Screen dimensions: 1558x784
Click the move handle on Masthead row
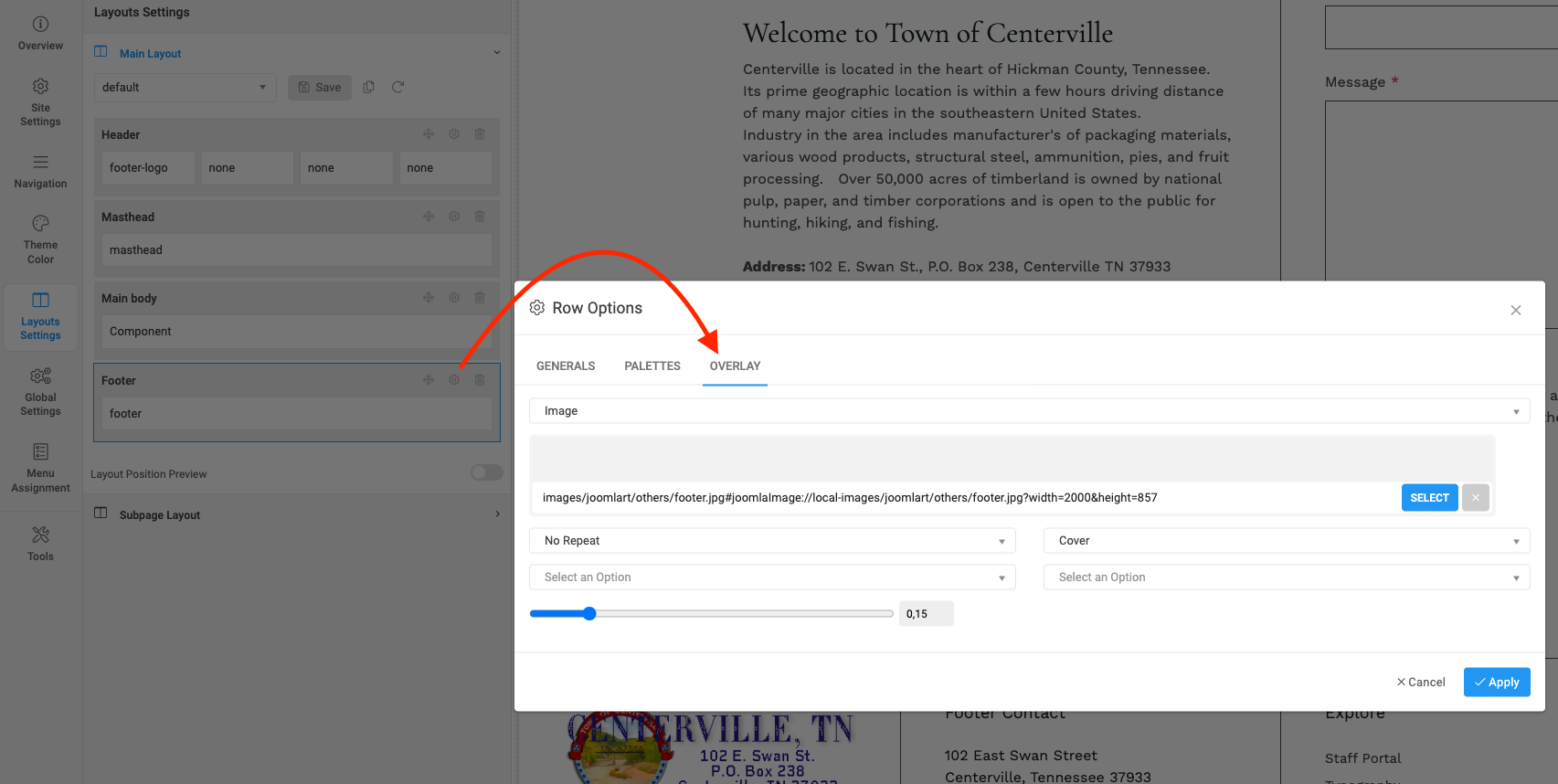(429, 217)
